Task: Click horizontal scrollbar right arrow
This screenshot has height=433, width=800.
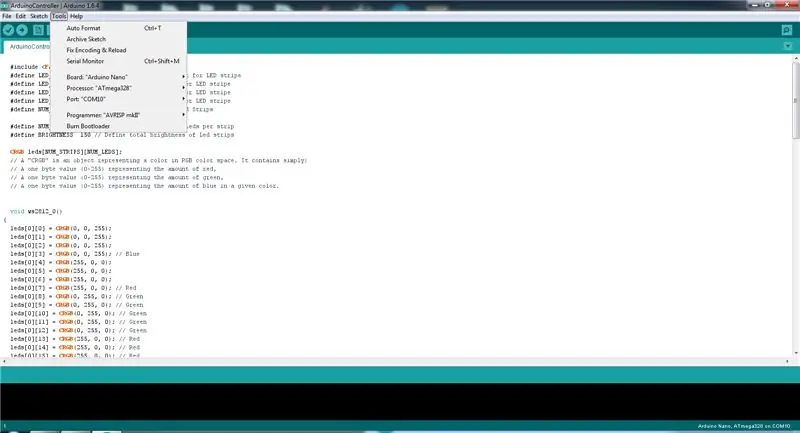Action: [787, 361]
